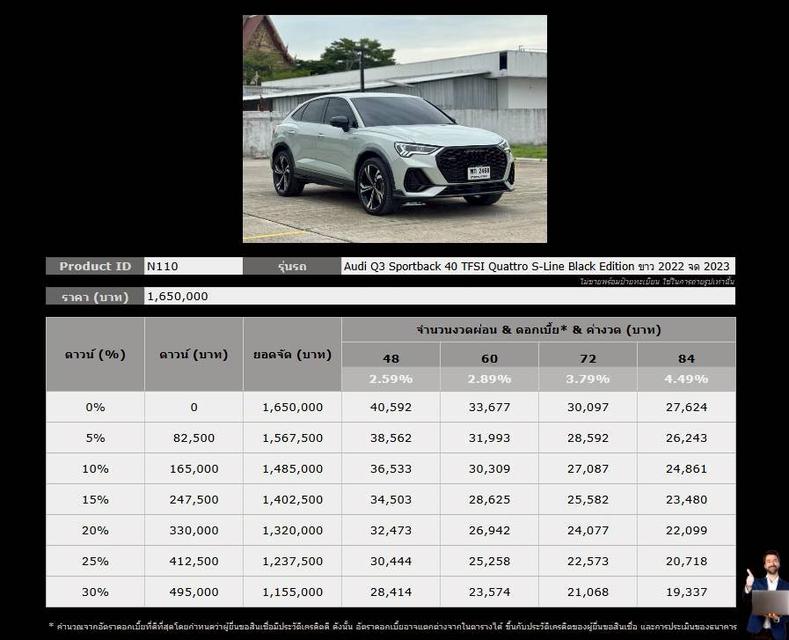The width and height of the screenshot is (789, 640).
Task: Click the 3.79% interest rate
Action: (x=588, y=379)
